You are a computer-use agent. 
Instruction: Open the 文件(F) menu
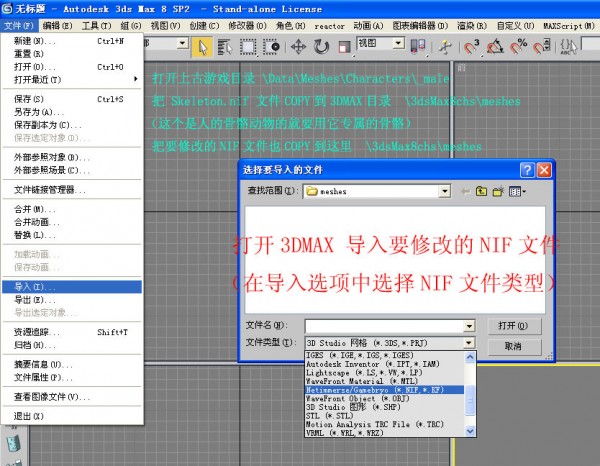[19, 26]
